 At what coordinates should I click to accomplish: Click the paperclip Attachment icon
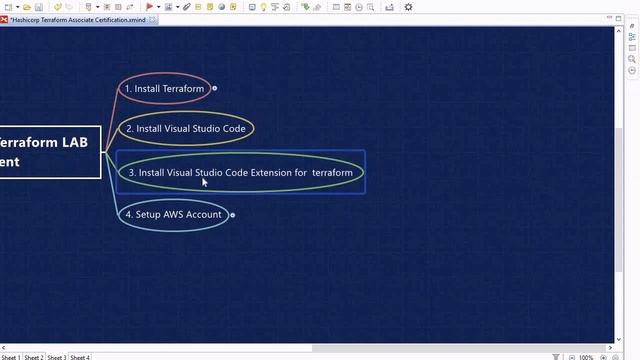click(x=187, y=7)
